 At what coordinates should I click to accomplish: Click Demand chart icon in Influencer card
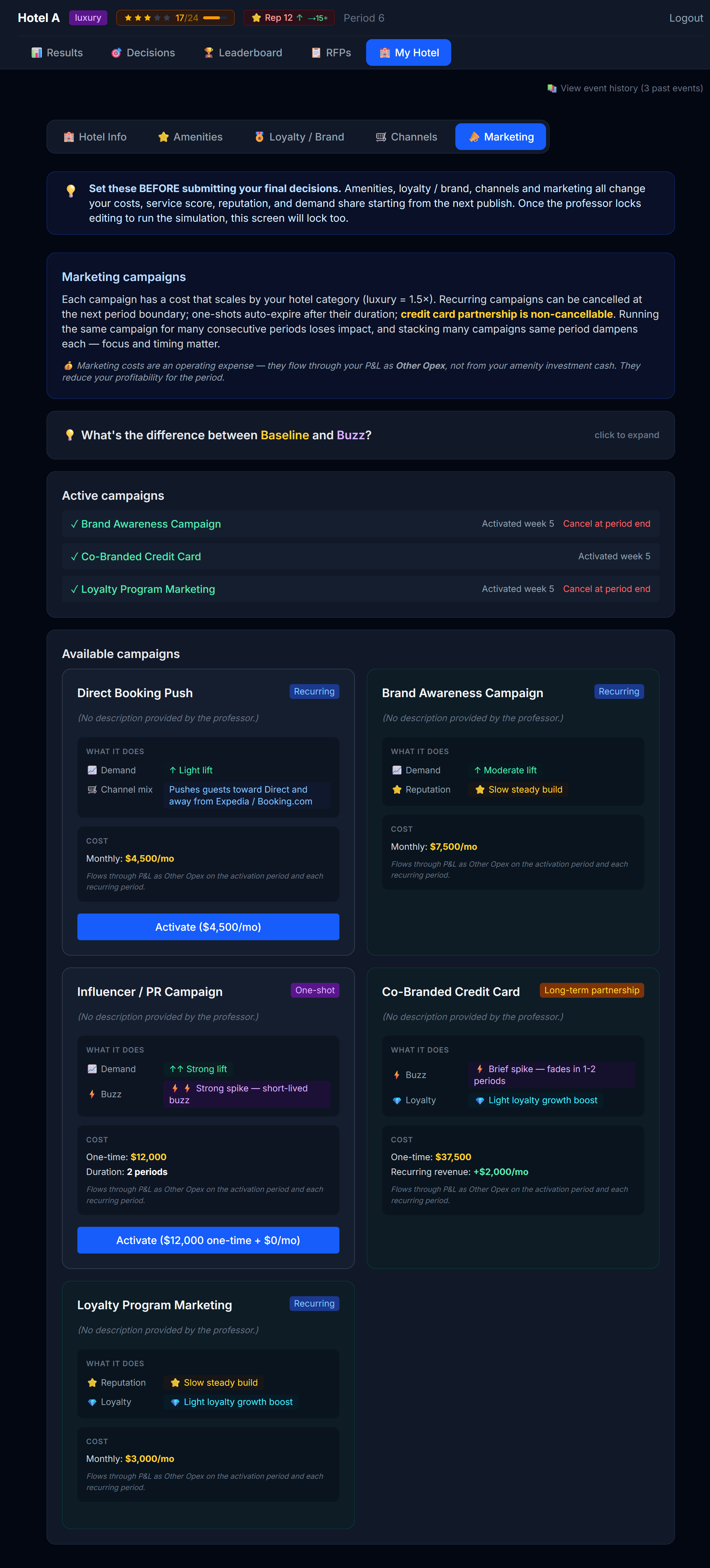tap(92, 1069)
